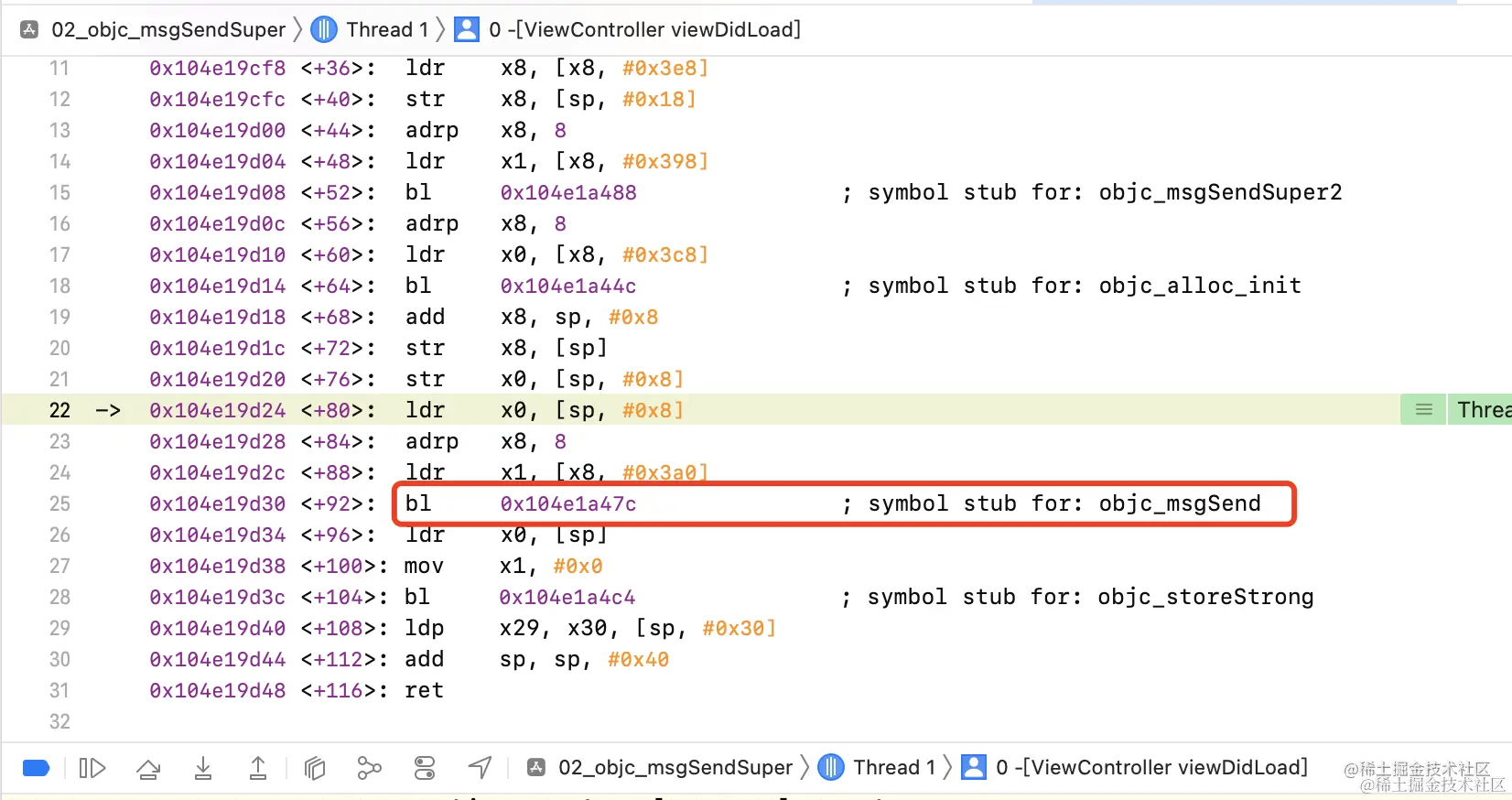Viewport: 1512px width, 800px height.
Task: Click the objc_alloc_init symbol stub comment
Action: tap(1072, 286)
